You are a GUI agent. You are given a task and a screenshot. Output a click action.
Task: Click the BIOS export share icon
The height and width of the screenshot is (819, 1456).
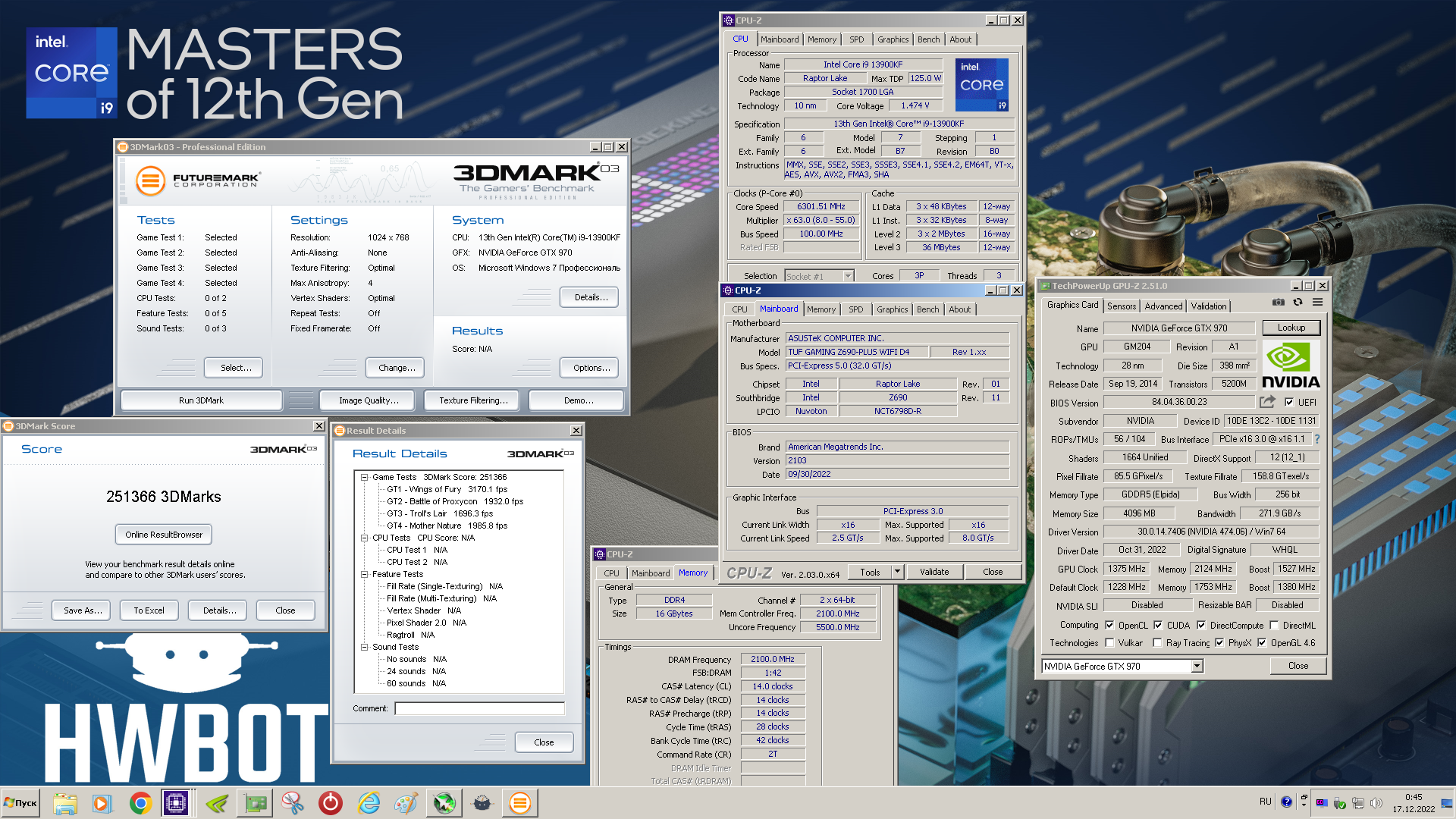pos(1267,402)
